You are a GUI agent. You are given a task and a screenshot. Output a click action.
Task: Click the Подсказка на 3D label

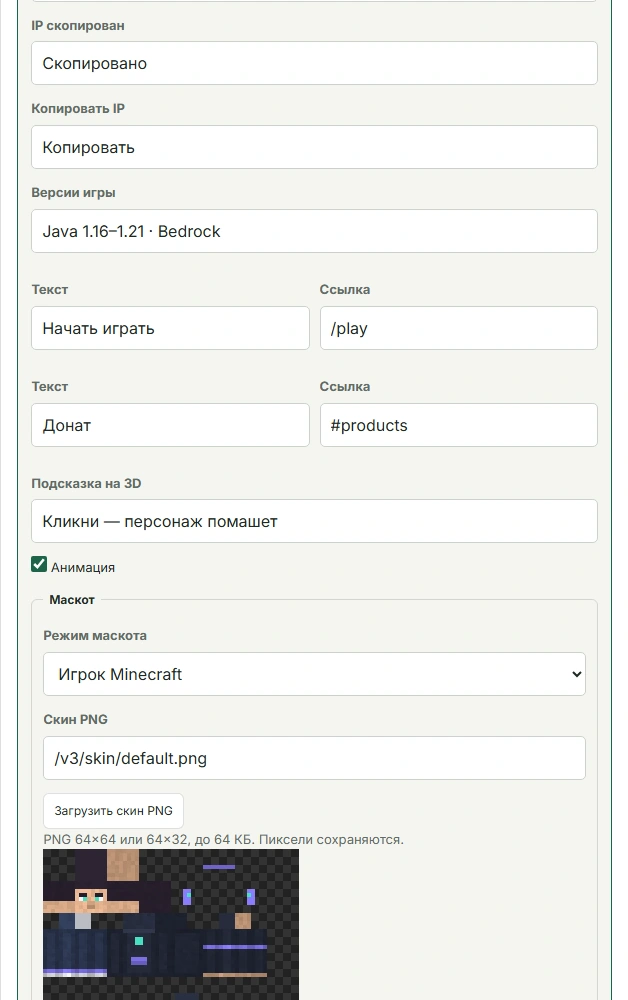click(x=86, y=483)
